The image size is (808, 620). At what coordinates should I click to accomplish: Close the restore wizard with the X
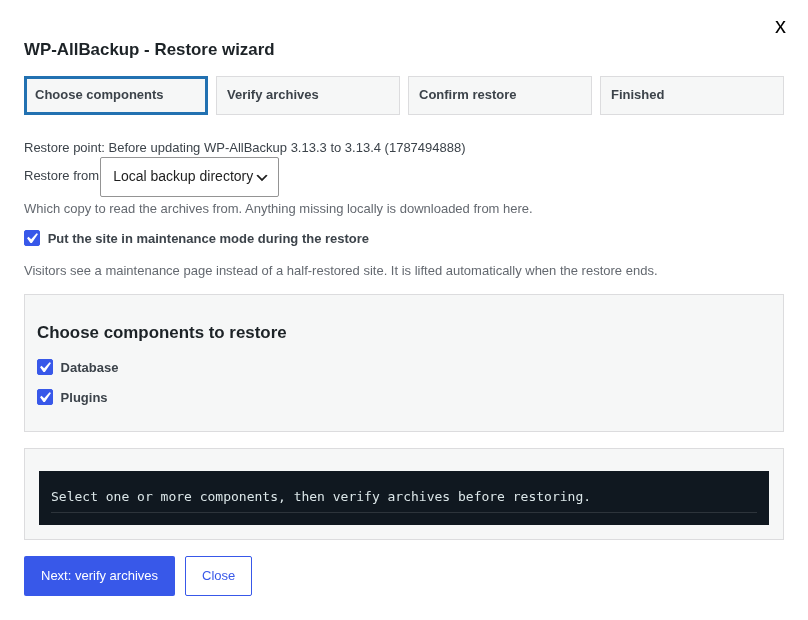[x=780, y=27]
